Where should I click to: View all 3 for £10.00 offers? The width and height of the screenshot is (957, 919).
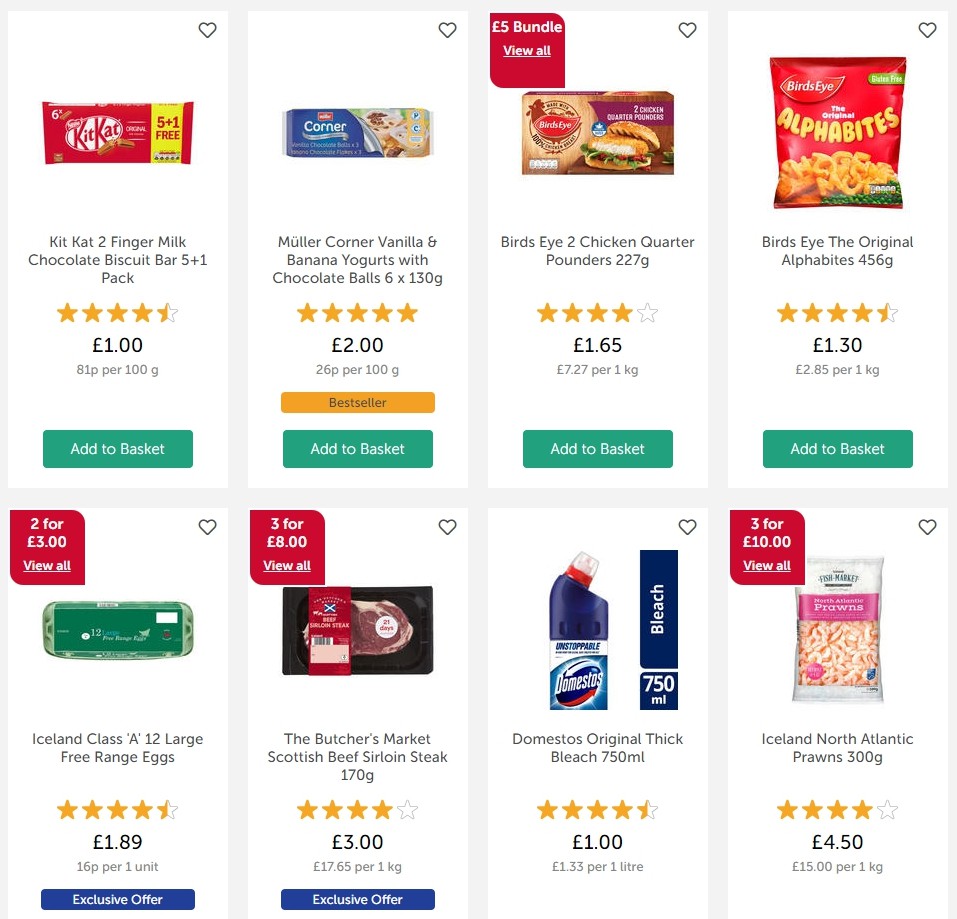click(x=766, y=565)
